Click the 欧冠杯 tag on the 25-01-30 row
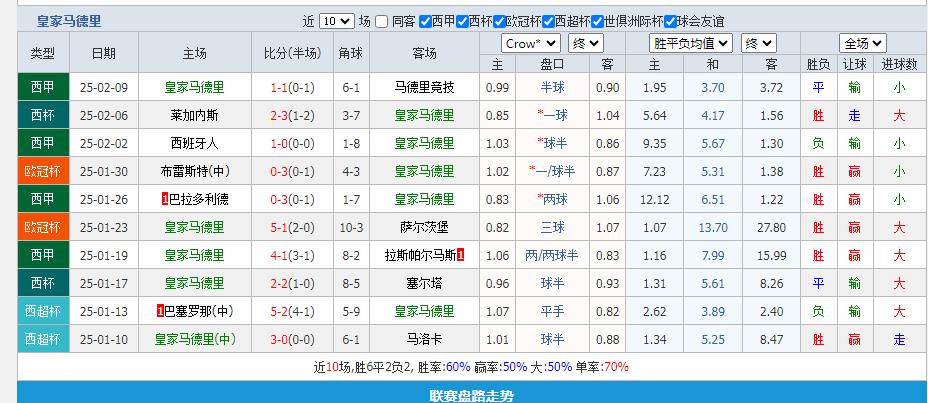 click(x=43, y=172)
